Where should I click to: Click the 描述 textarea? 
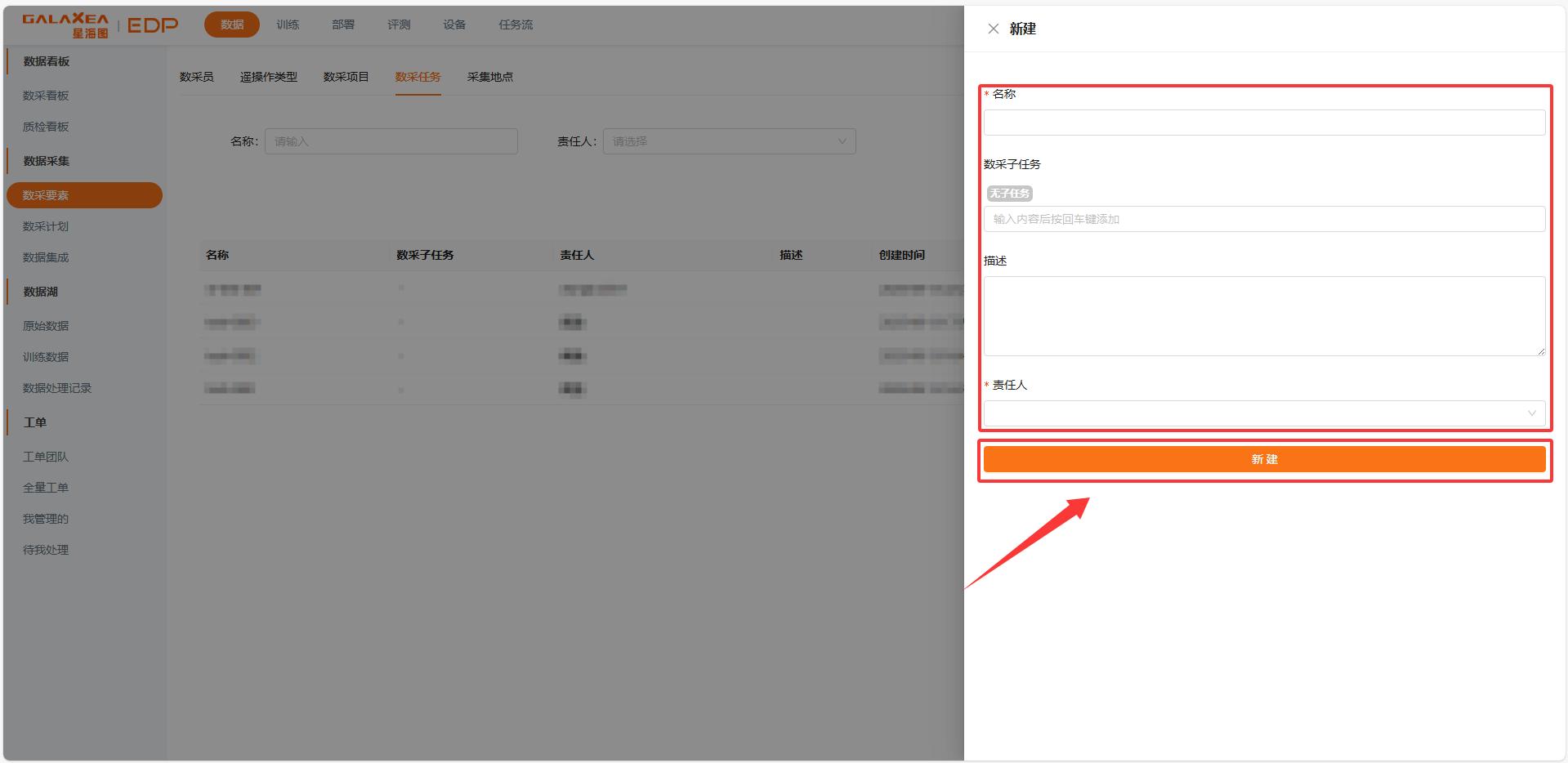(x=1263, y=315)
